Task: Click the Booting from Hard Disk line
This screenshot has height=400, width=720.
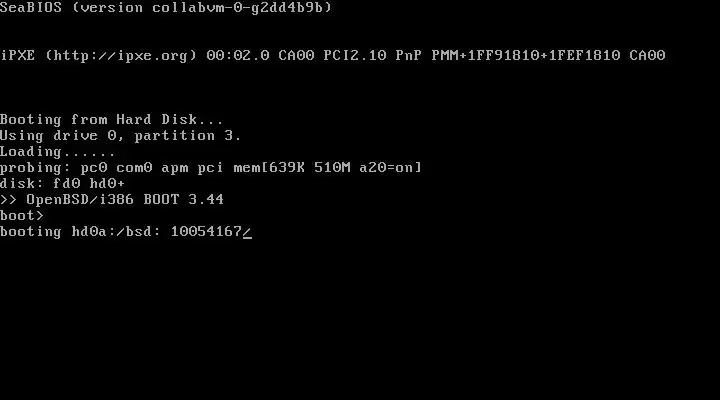Action: pos(112,119)
